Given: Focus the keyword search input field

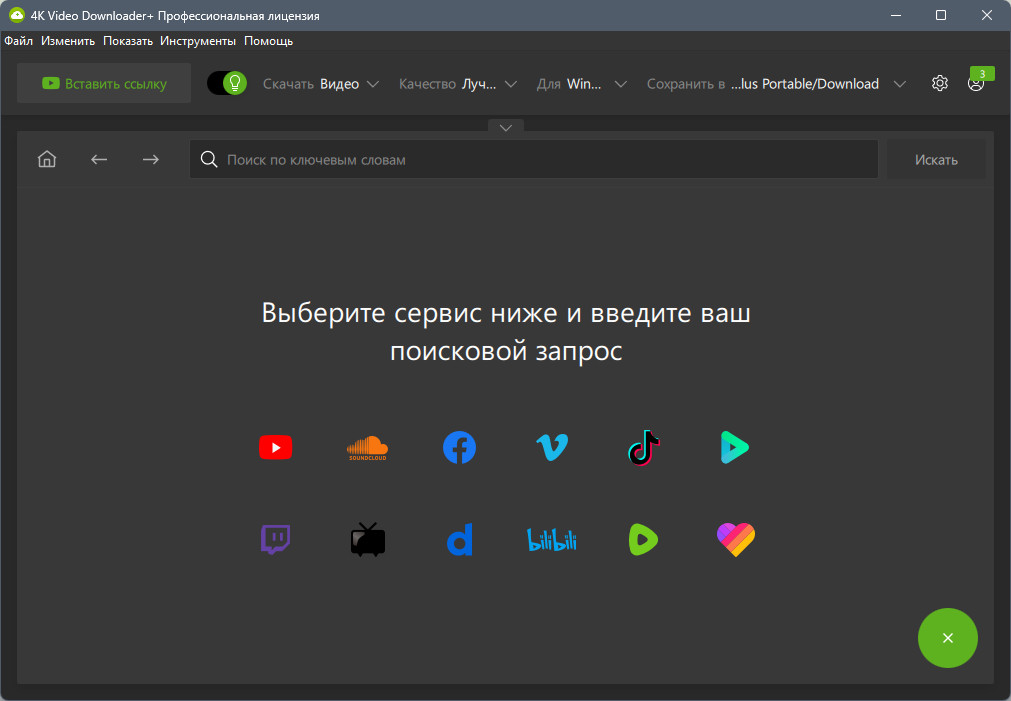Looking at the screenshot, I should pyautogui.click(x=540, y=160).
